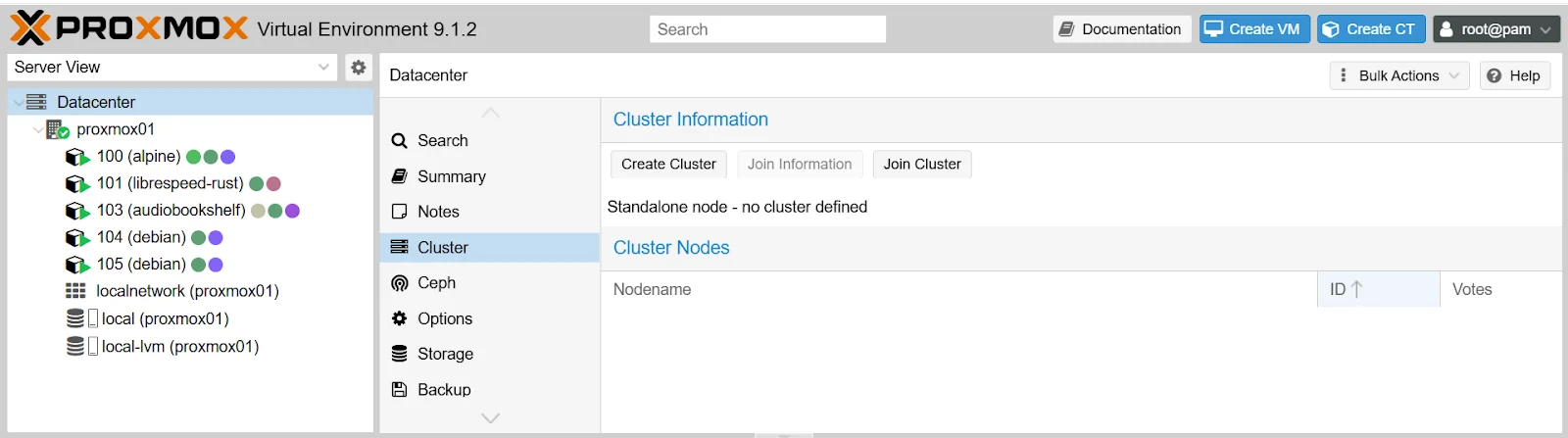The height and width of the screenshot is (438, 1568).
Task: Click container icon for 104 (debian)
Action: pyautogui.click(x=76, y=237)
